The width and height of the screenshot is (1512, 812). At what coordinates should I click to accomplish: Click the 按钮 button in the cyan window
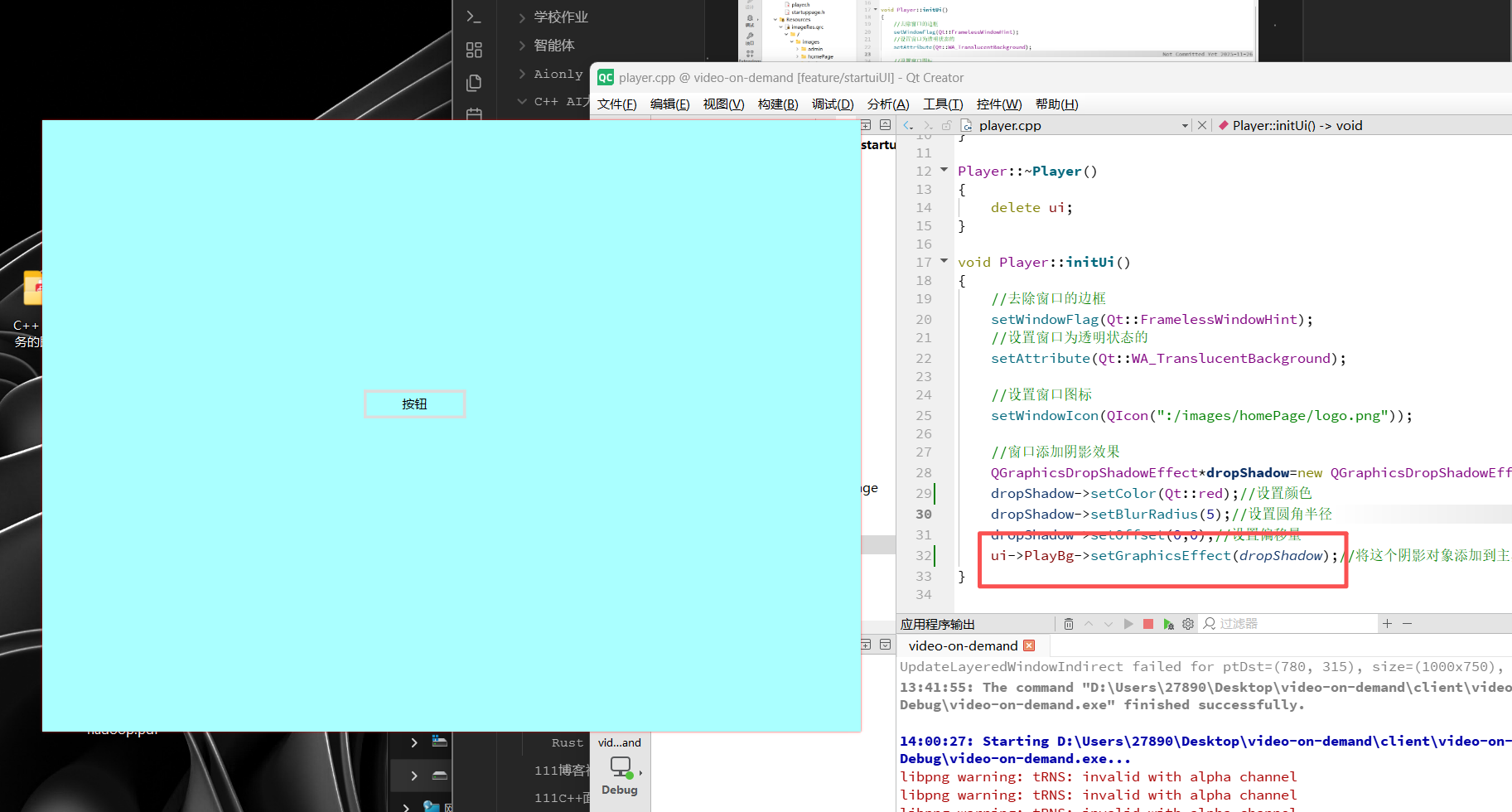pos(414,404)
